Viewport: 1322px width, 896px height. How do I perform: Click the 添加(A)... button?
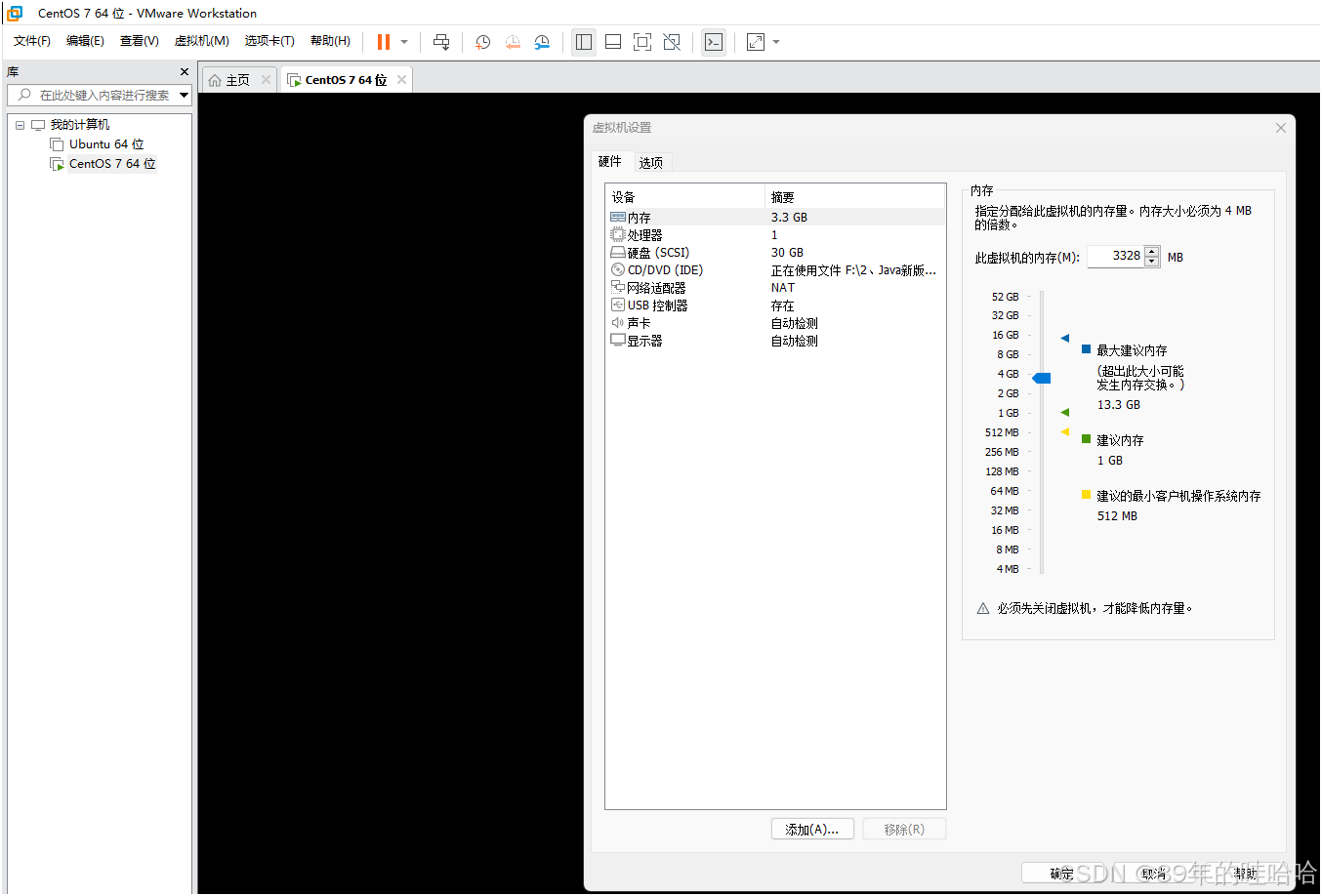(812, 829)
